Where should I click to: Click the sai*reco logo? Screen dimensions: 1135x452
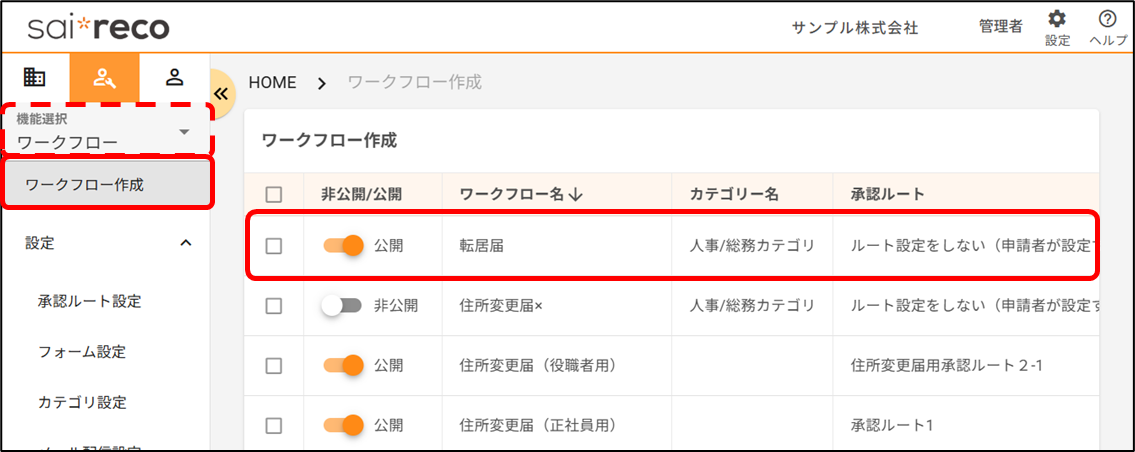pos(98,27)
